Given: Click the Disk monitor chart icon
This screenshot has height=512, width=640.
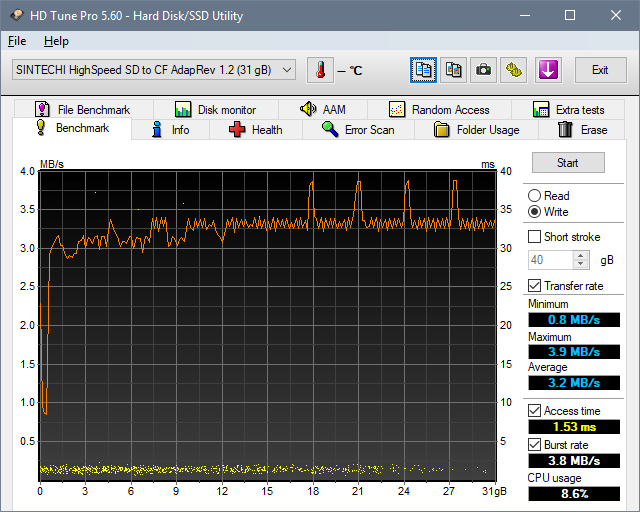Looking at the screenshot, I should 183,109.
